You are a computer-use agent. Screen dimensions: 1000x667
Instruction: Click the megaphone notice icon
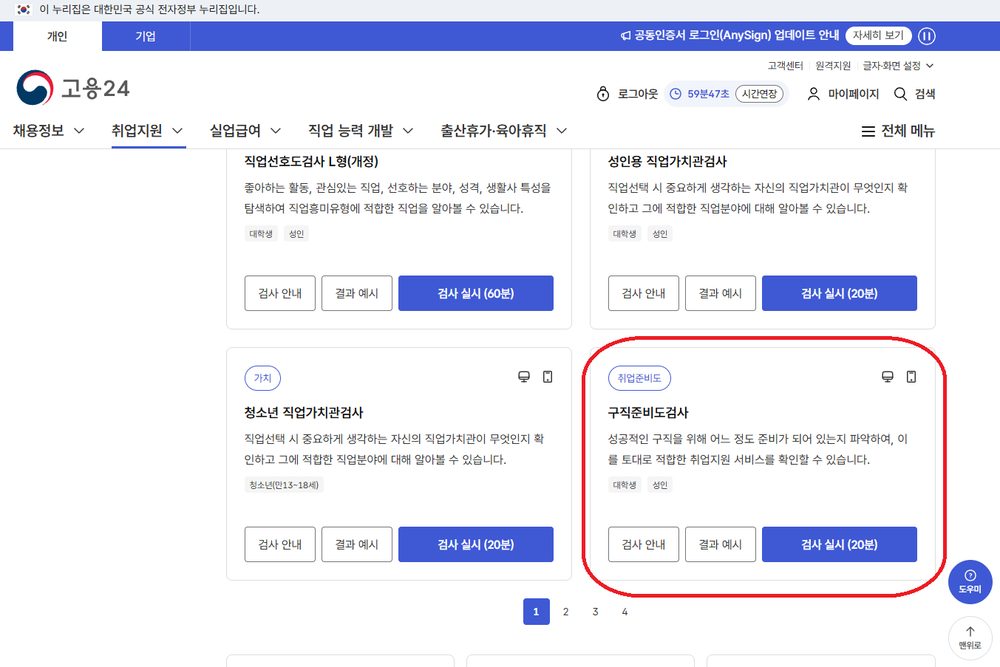[626, 36]
